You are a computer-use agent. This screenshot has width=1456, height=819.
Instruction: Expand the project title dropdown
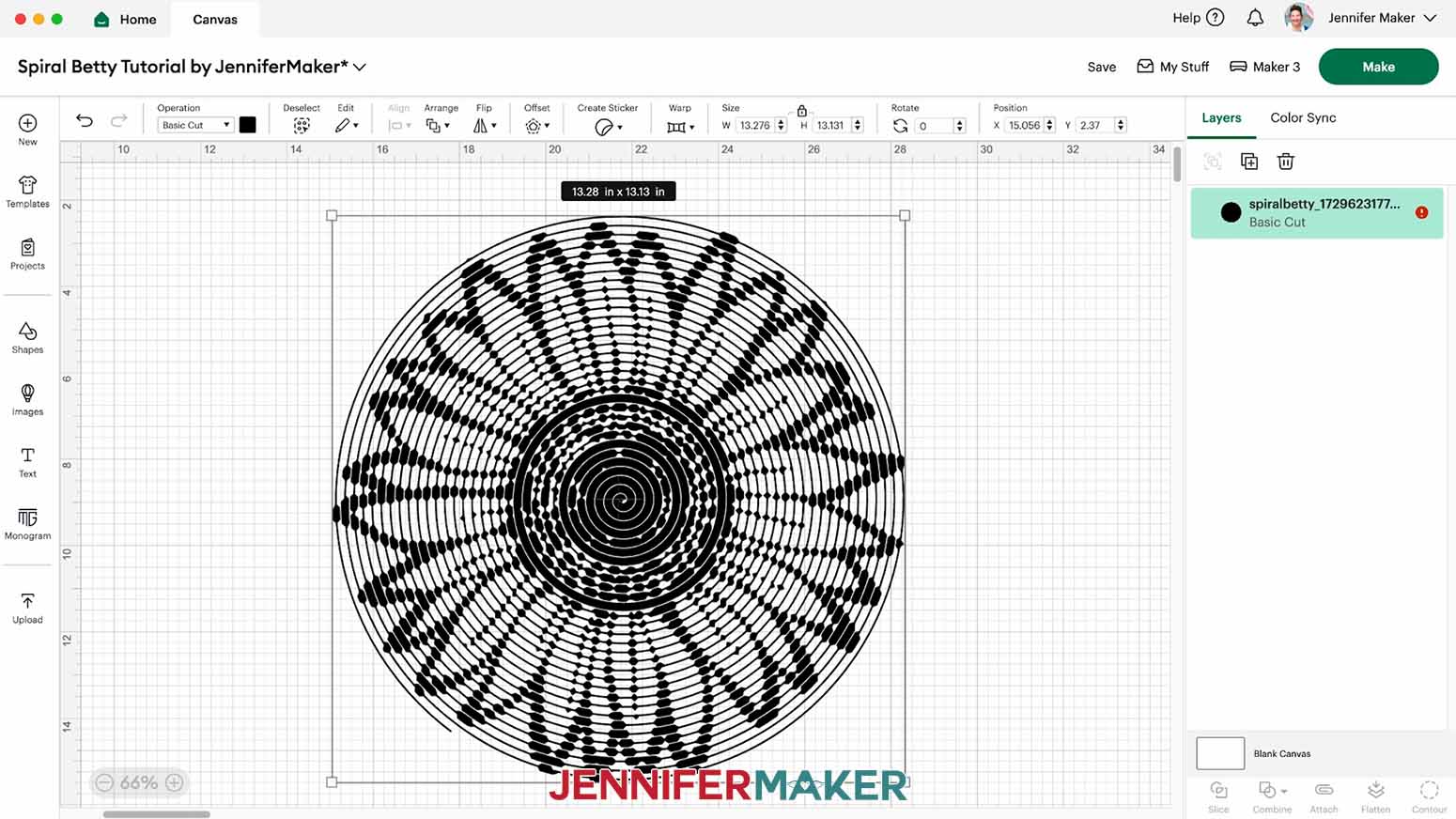tap(360, 68)
